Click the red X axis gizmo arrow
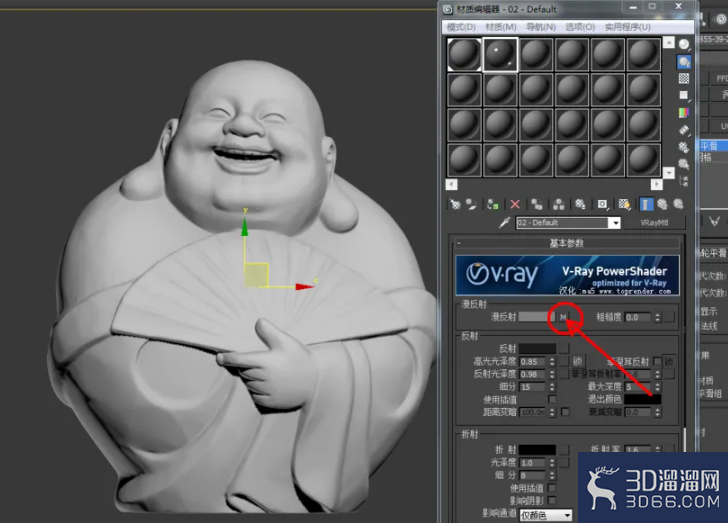Image resolution: width=728 pixels, height=523 pixels. (x=304, y=287)
